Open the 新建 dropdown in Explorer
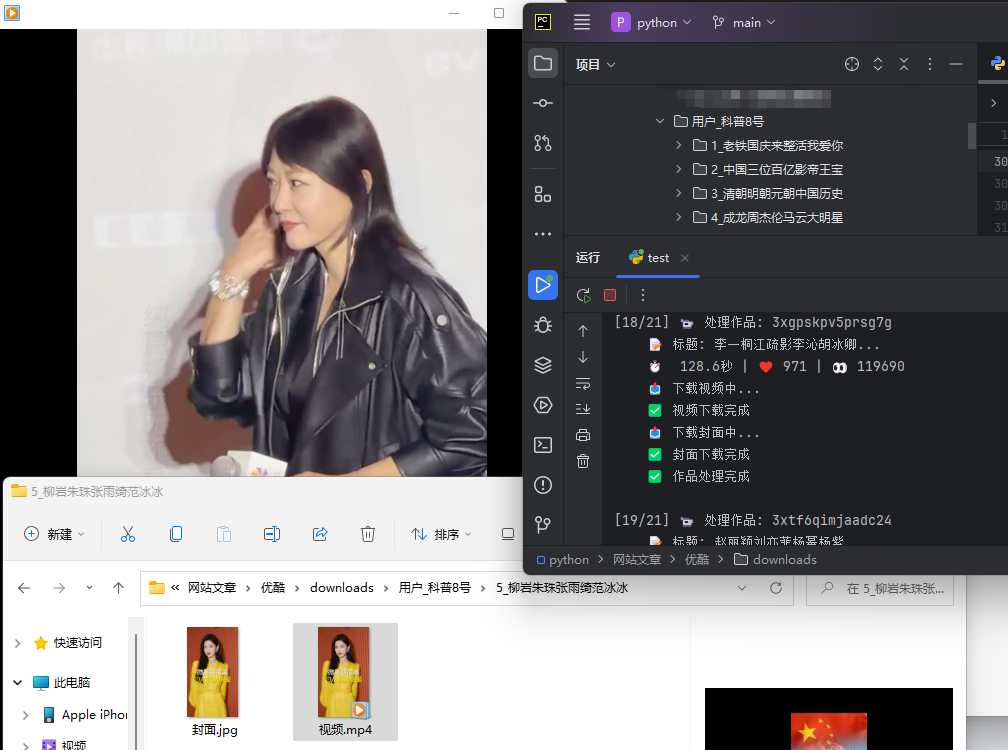The width and height of the screenshot is (1008, 750). click(x=54, y=534)
